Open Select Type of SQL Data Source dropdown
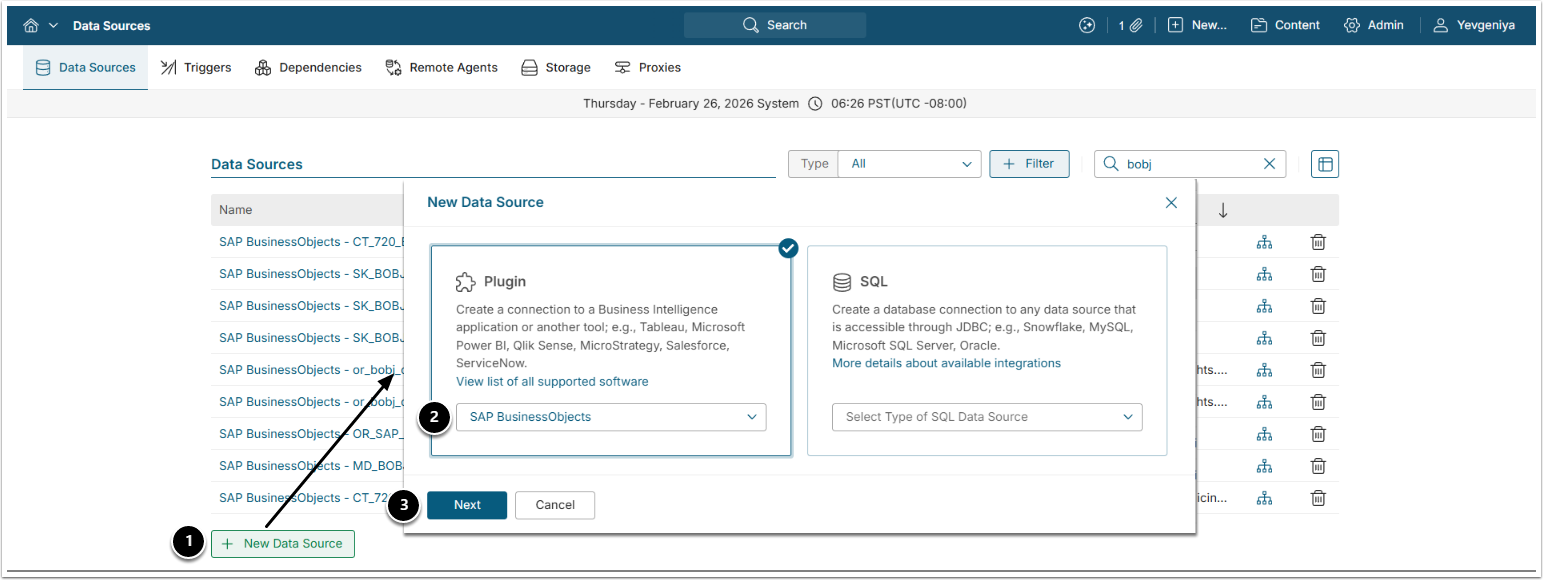Viewport: 1543px width, 580px height. pos(986,417)
